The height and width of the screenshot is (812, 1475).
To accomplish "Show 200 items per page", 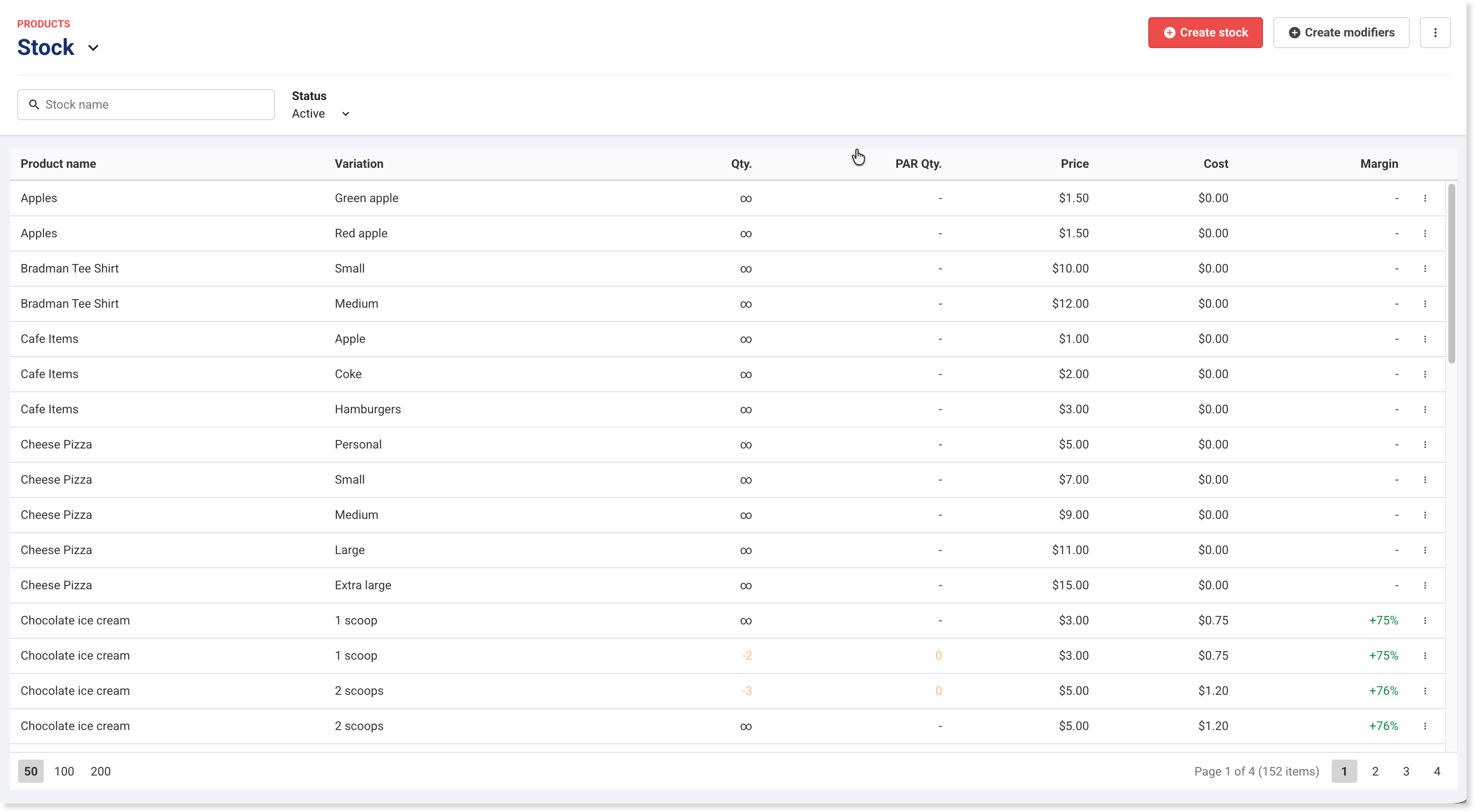I will (x=101, y=771).
